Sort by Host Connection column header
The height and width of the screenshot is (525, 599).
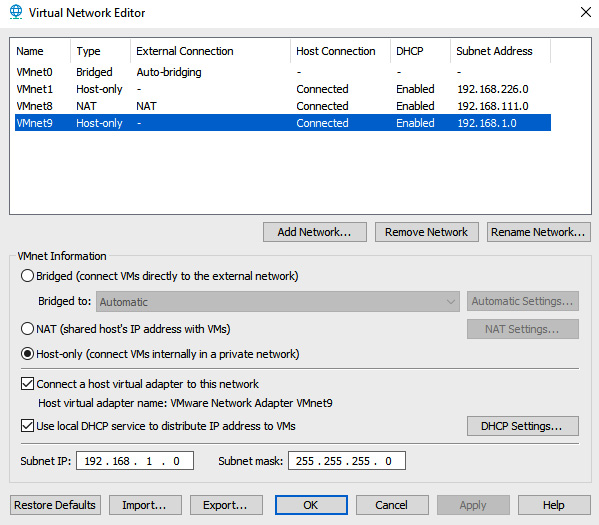[340, 51]
